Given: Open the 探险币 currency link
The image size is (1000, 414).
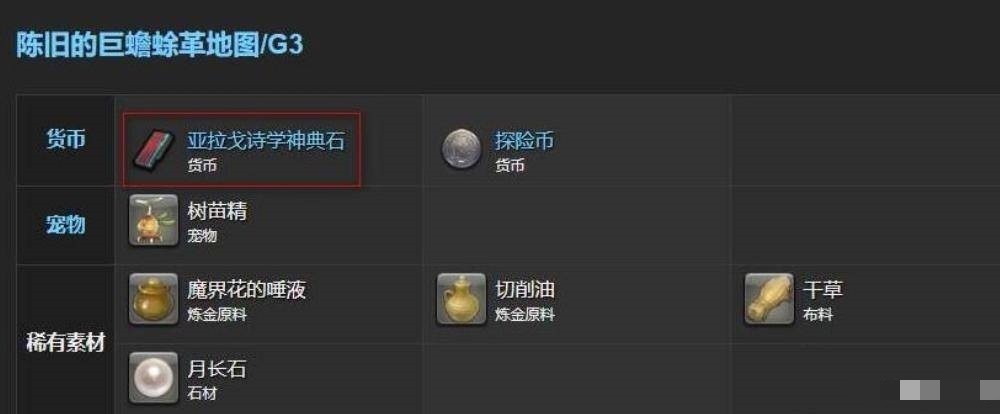Looking at the screenshot, I should click(525, 141).
